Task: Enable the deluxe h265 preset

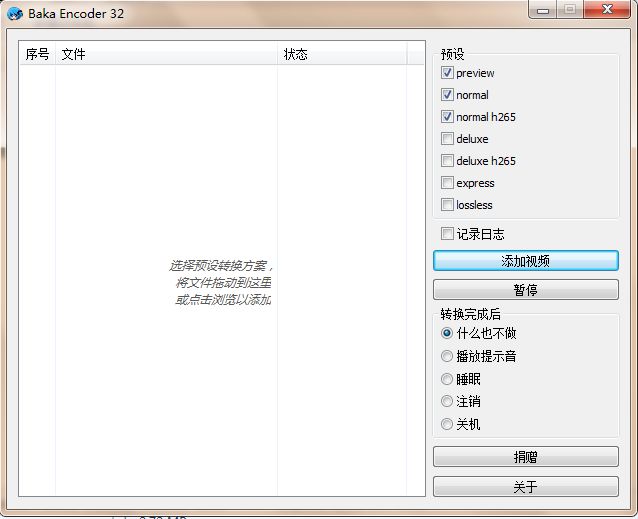Action: click(447, 161)
